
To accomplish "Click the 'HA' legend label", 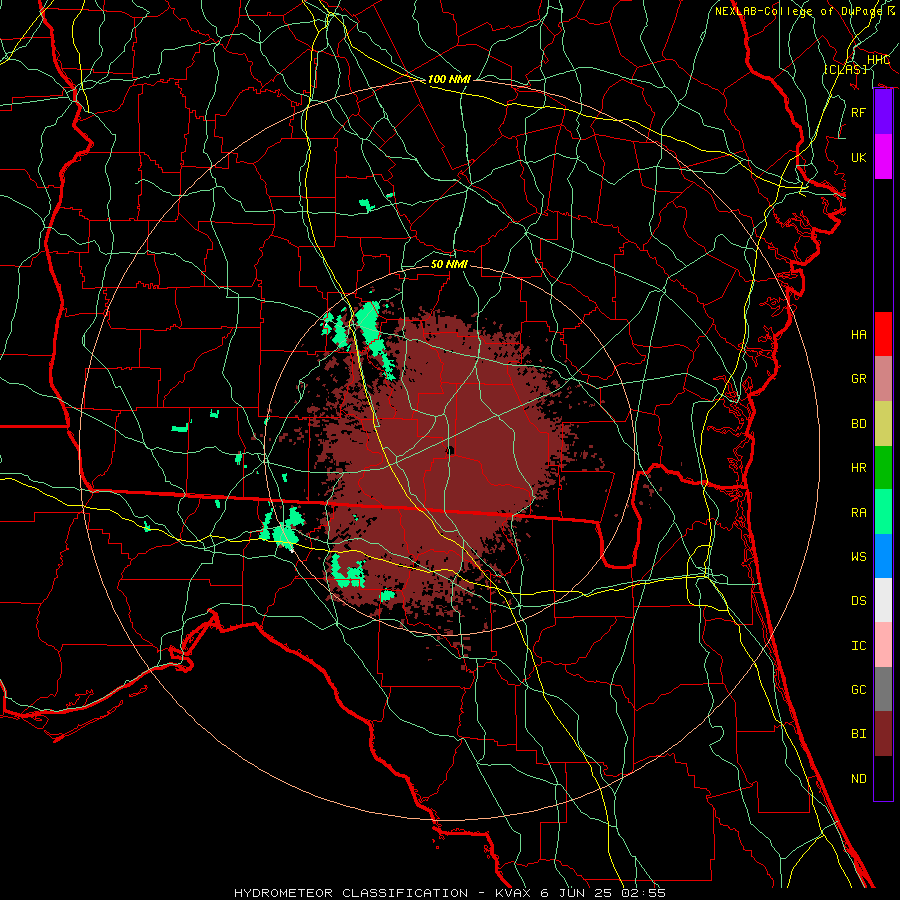I will point(858,335).
